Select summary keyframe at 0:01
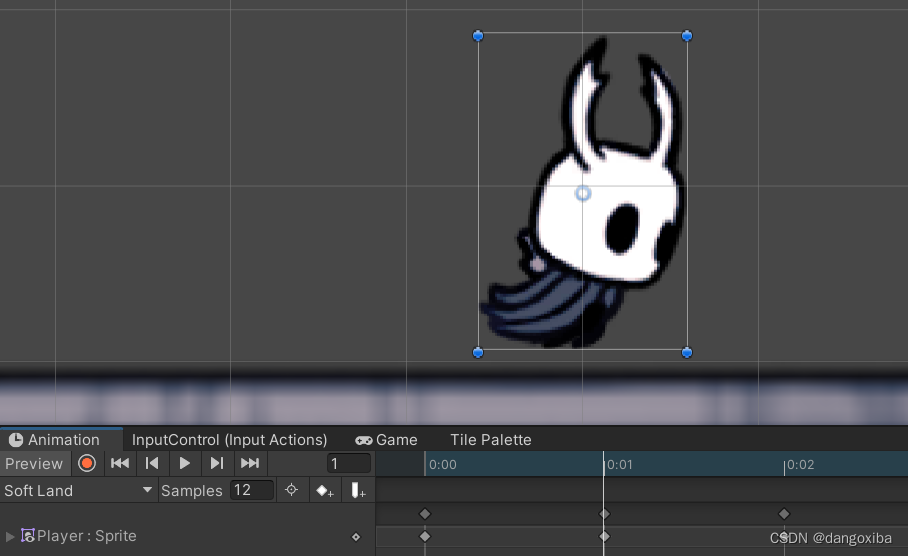Image resolution: width=908 pixels, height=556 pixels. [x=605, y=514]
